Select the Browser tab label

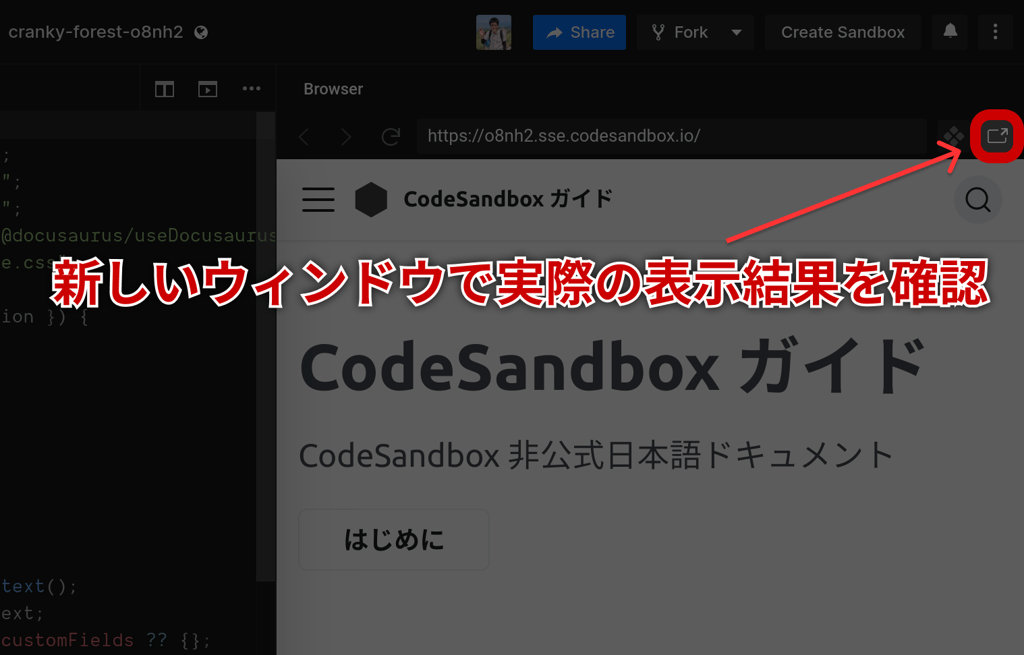333,88
